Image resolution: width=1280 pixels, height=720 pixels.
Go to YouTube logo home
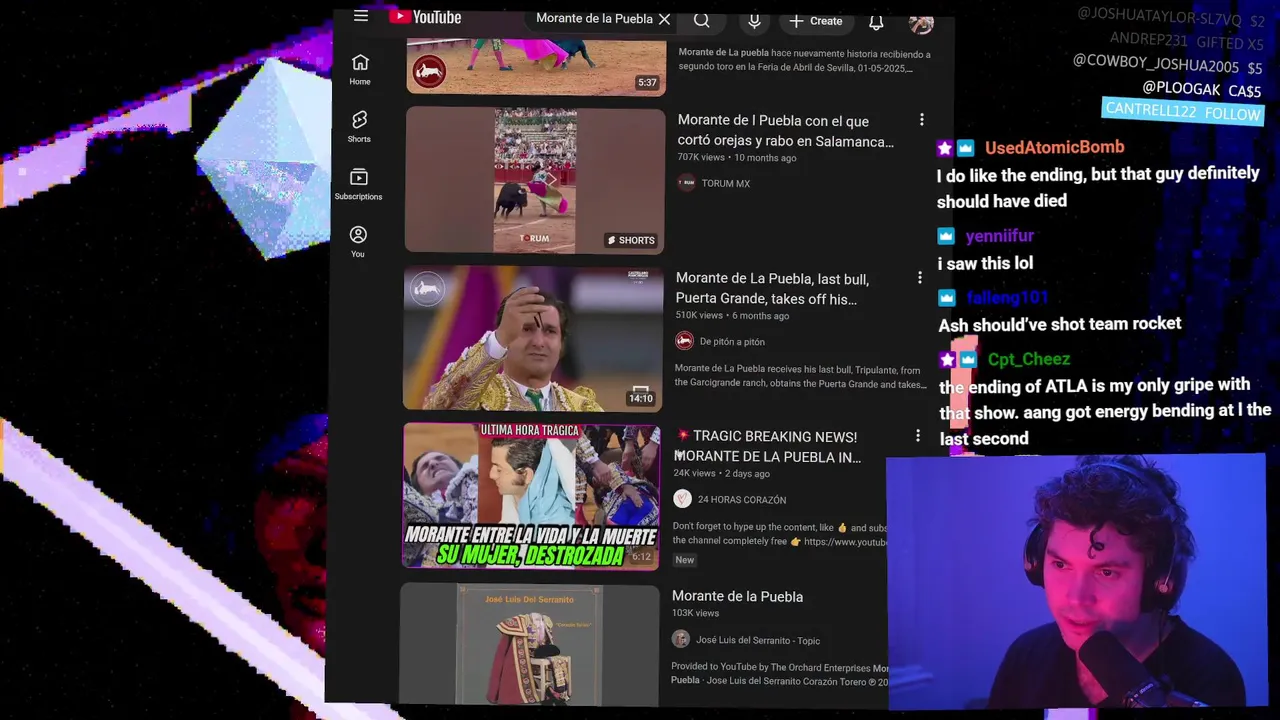[425, 17]
